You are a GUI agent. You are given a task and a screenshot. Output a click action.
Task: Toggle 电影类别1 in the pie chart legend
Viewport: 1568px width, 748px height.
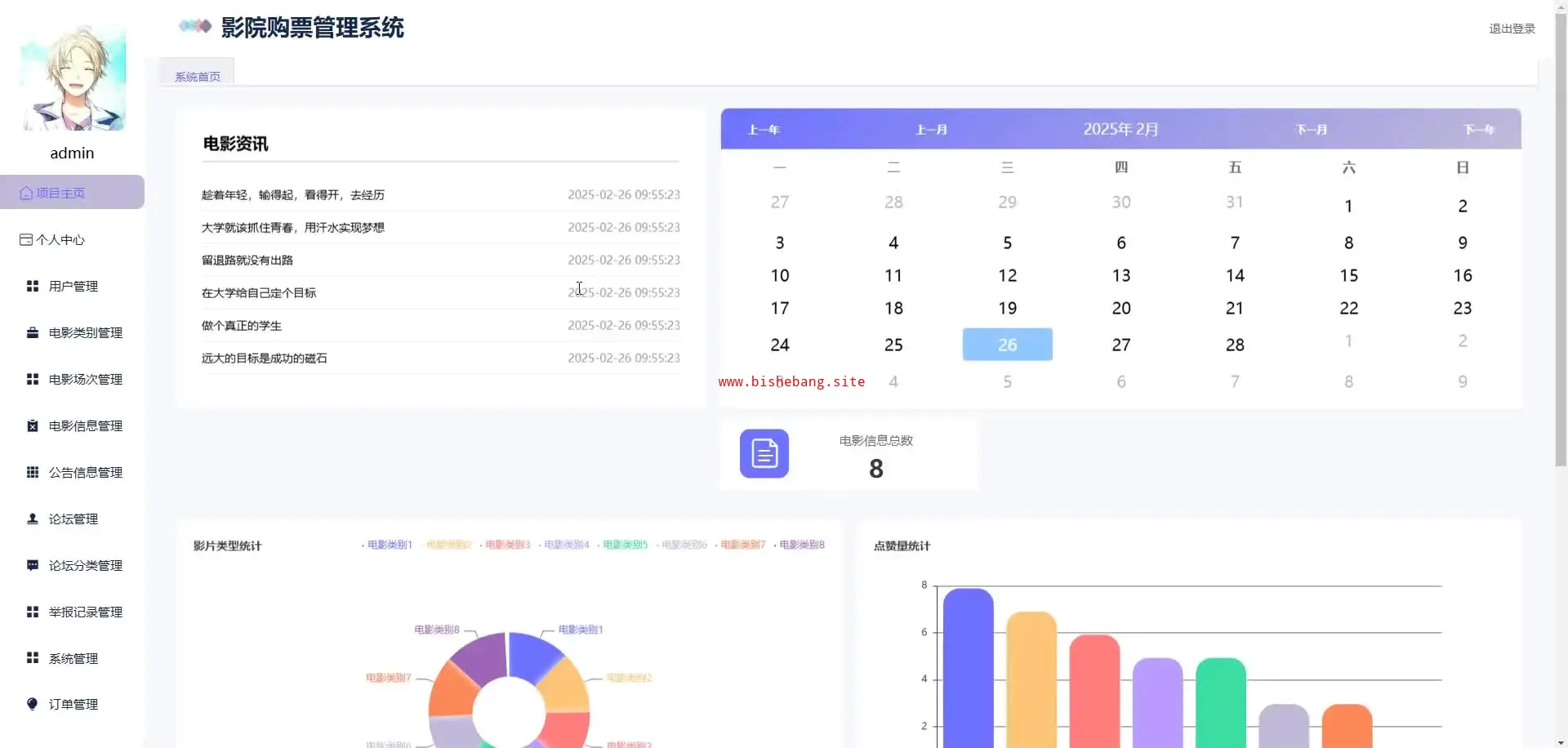tap(387, 545)
